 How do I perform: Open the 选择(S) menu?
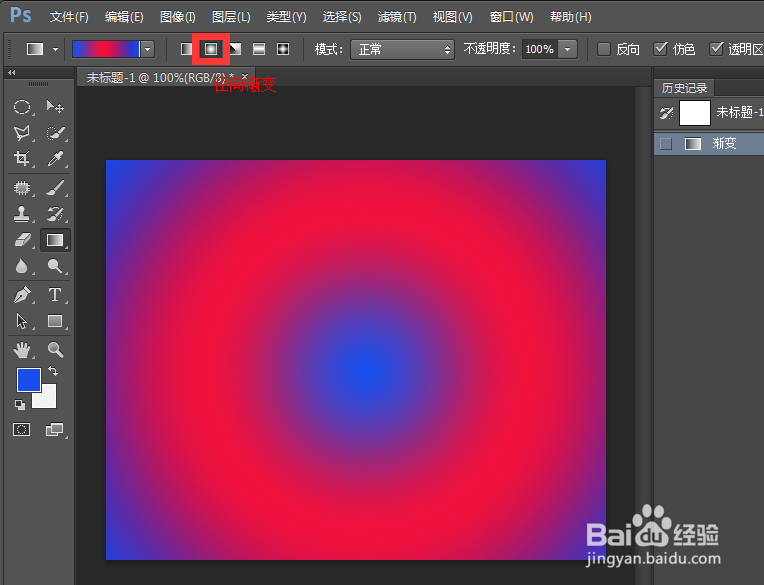click(x=342, y=17)
